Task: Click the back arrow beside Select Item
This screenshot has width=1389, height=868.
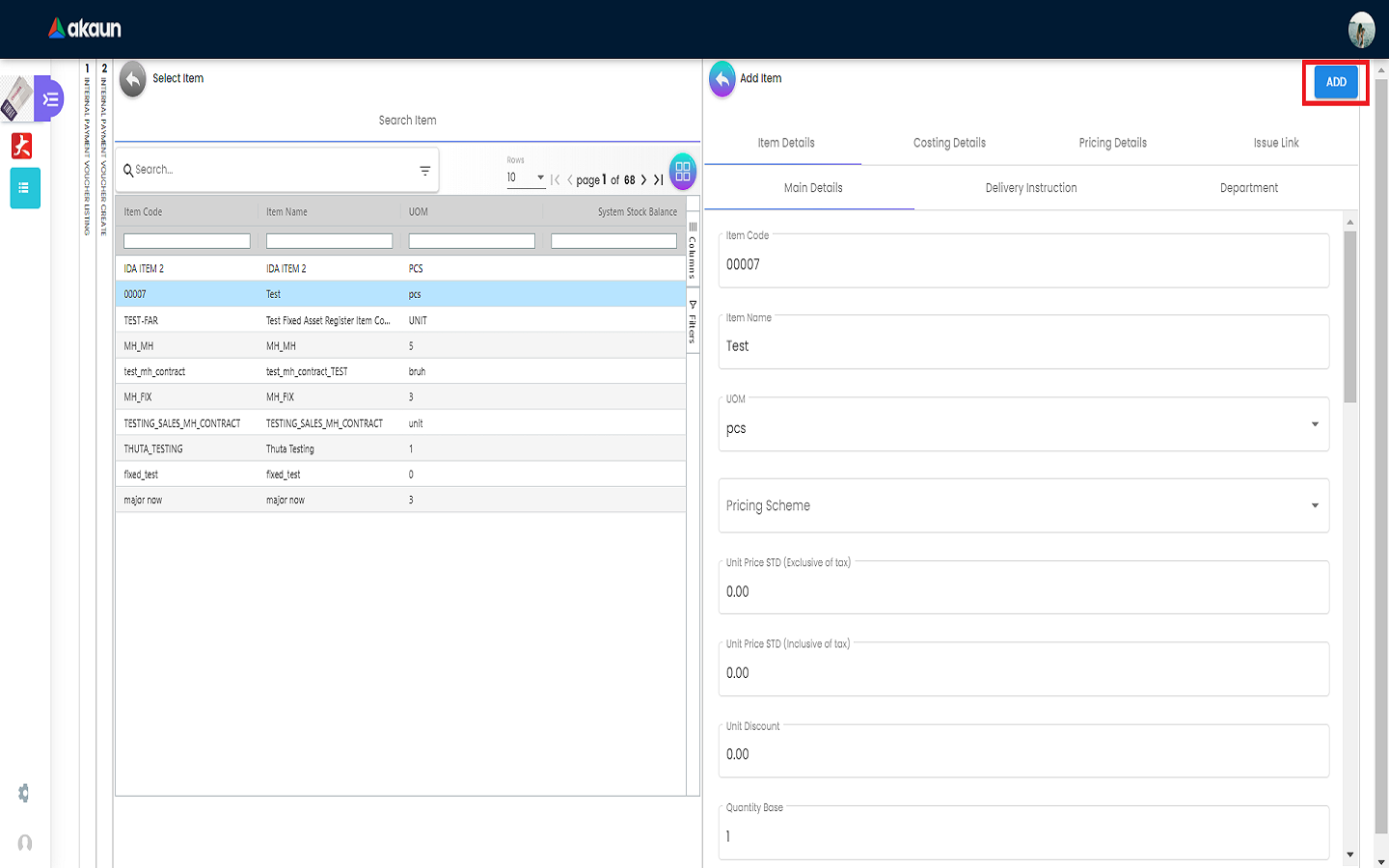Action: pyautogui.click(x=133, y=79)
